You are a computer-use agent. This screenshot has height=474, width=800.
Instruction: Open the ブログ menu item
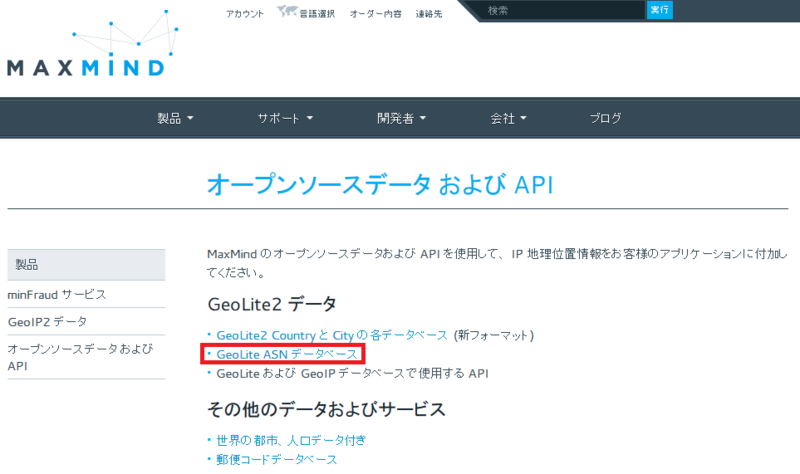tap(606, 118)
